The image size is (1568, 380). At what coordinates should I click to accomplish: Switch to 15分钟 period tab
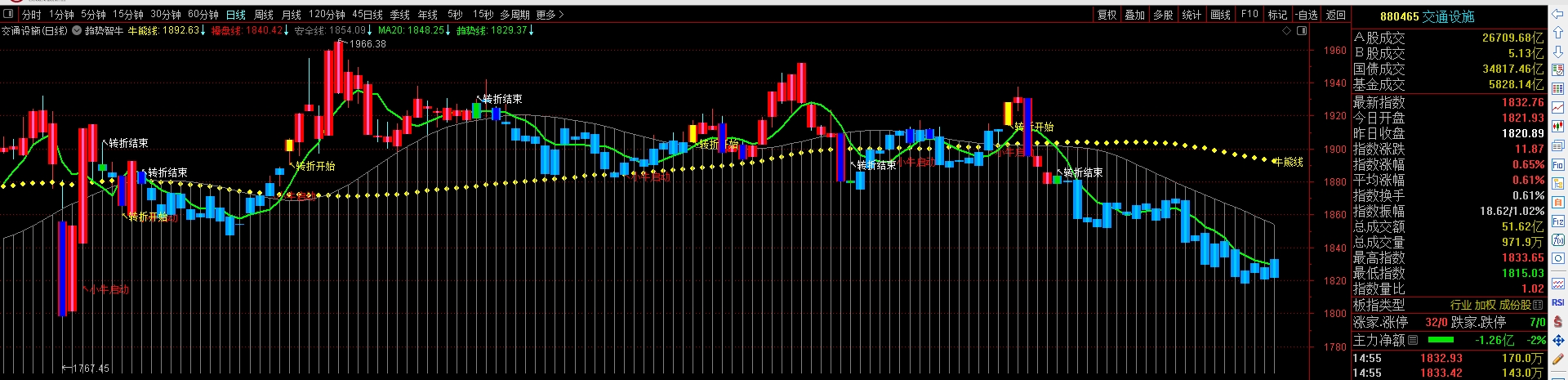(x=128, y=15)
